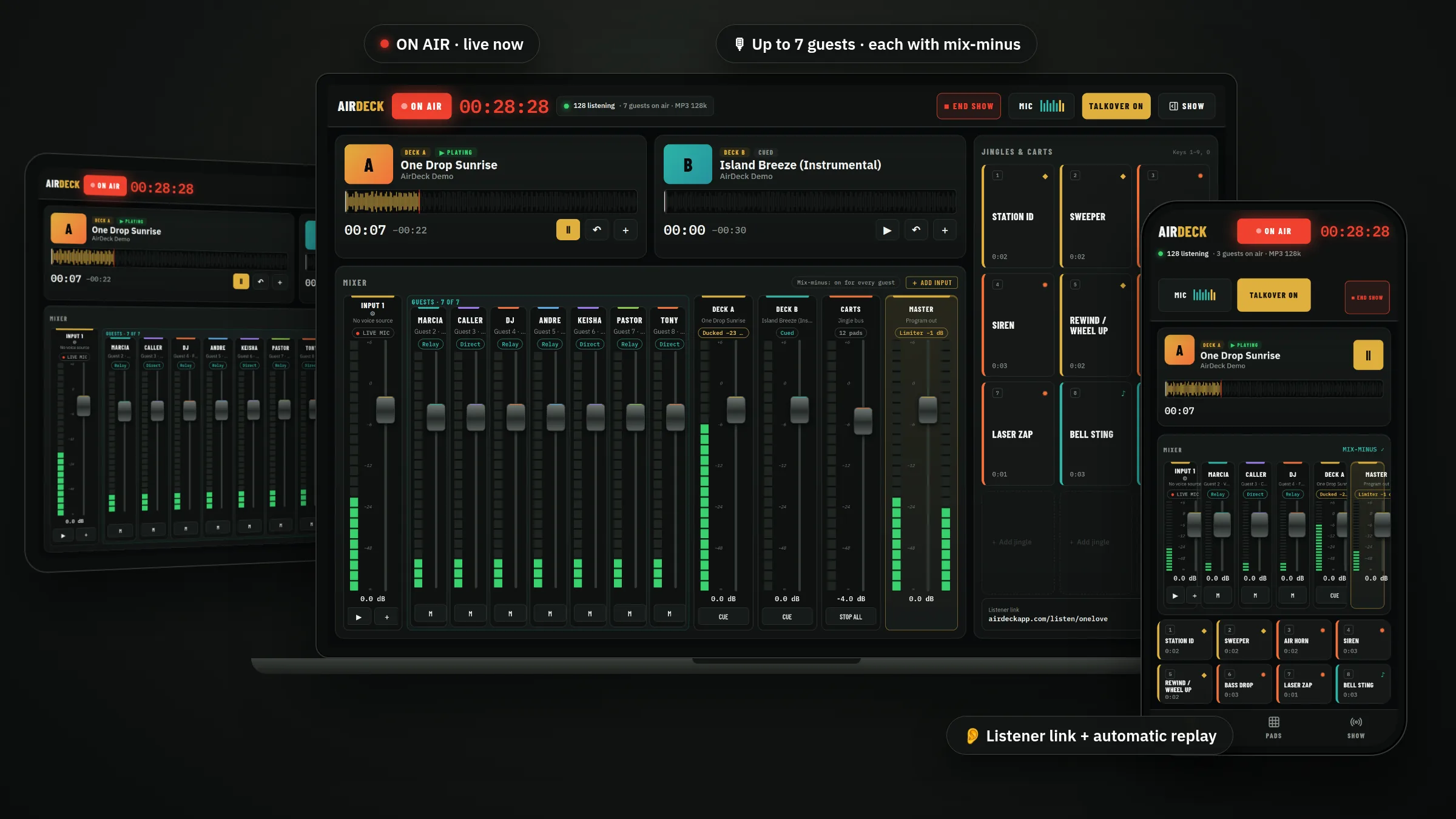Rewind Deck B on the laptop
This screenshot has height=819, width=1456.
pyautogui.click(x=916, y=230)
